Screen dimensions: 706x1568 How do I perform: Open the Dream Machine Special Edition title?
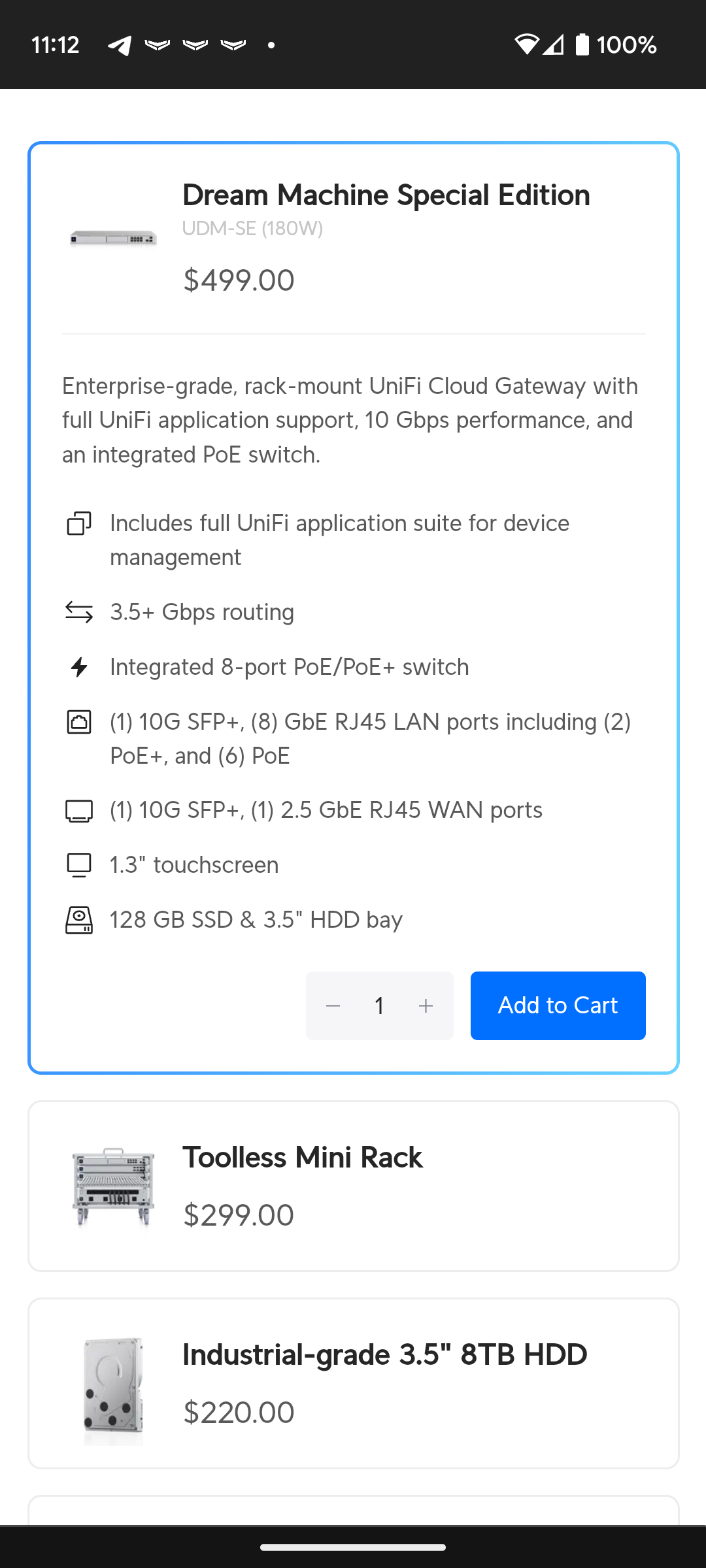(x=386, y=195)
